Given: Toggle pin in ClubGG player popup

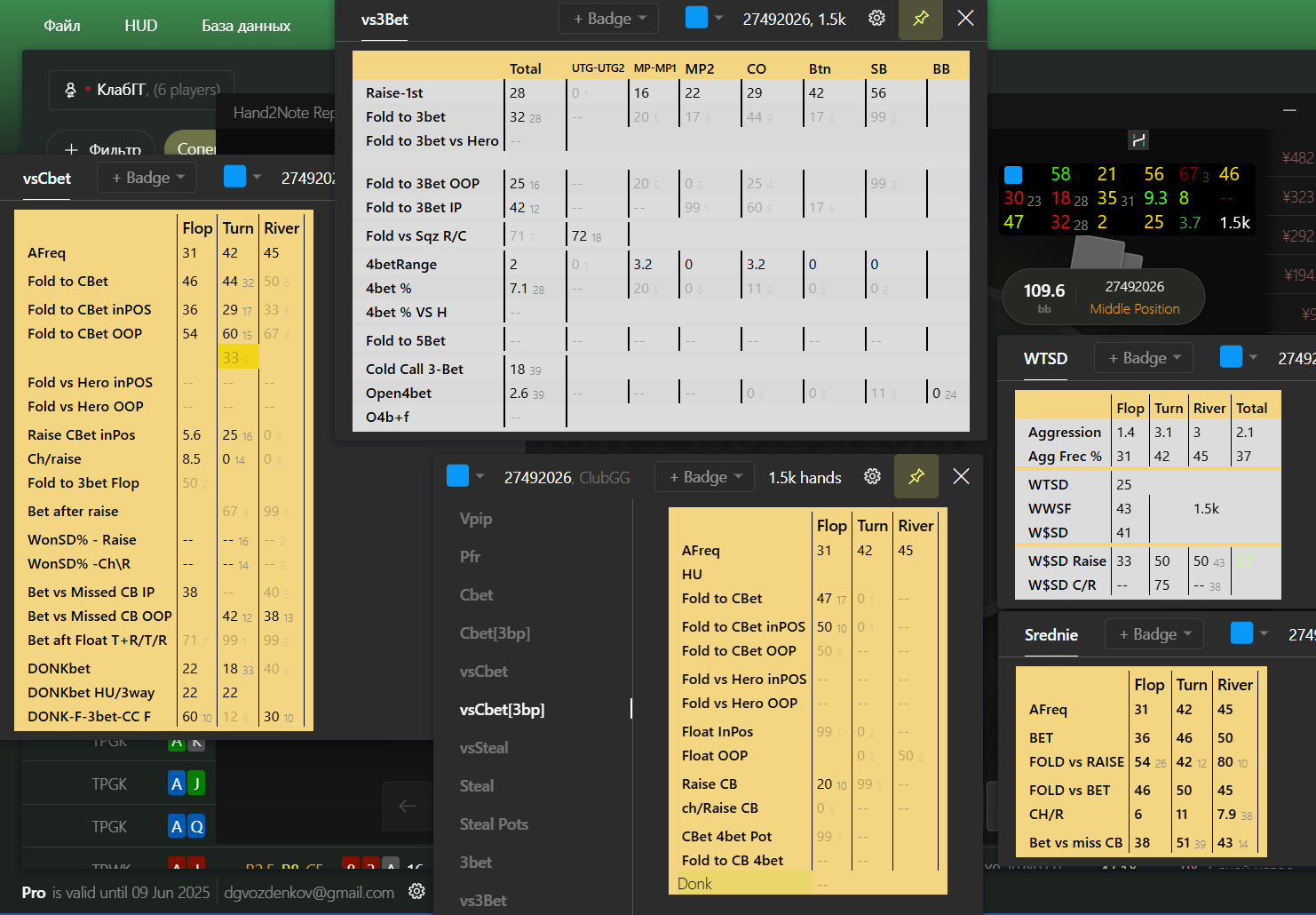Looking at the screenshot, I should pyautogui.click(x=916, y=477).
